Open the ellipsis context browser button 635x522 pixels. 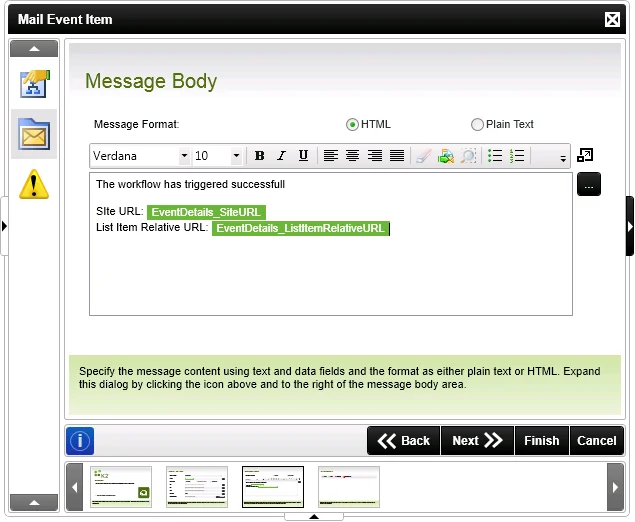589,185
